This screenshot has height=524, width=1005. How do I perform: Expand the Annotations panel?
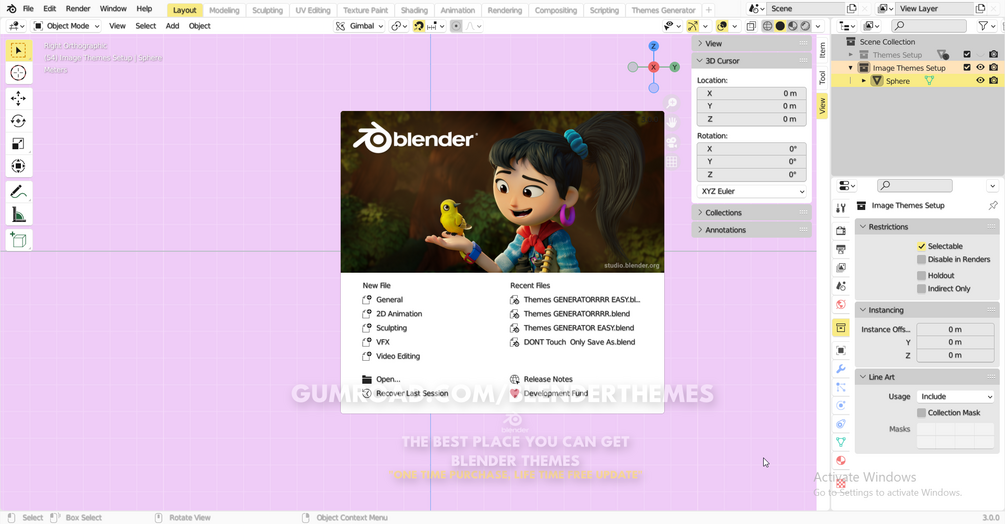pyautogui.click(x=700, y=230)
